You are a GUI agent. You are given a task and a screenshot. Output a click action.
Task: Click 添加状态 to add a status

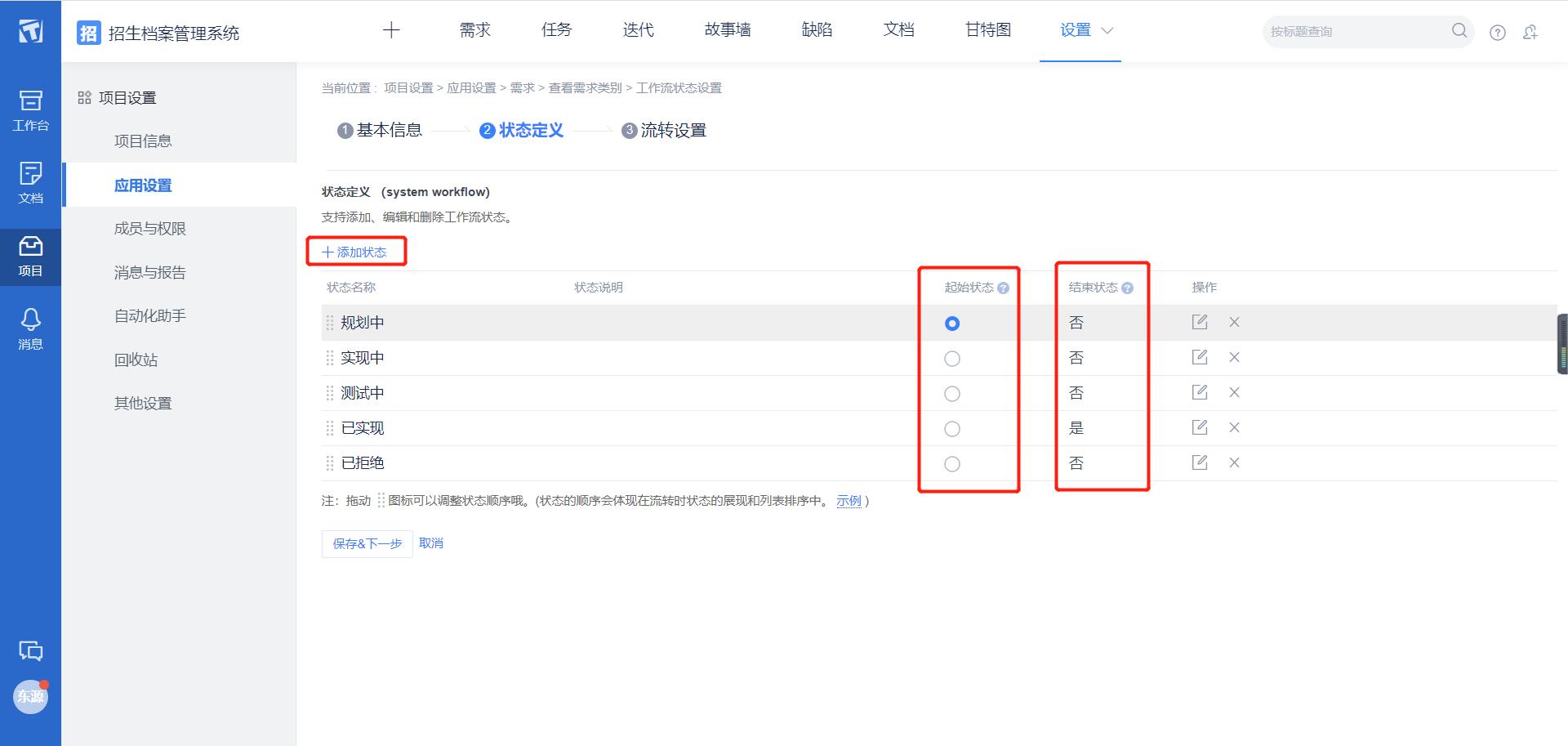point(354,252)
